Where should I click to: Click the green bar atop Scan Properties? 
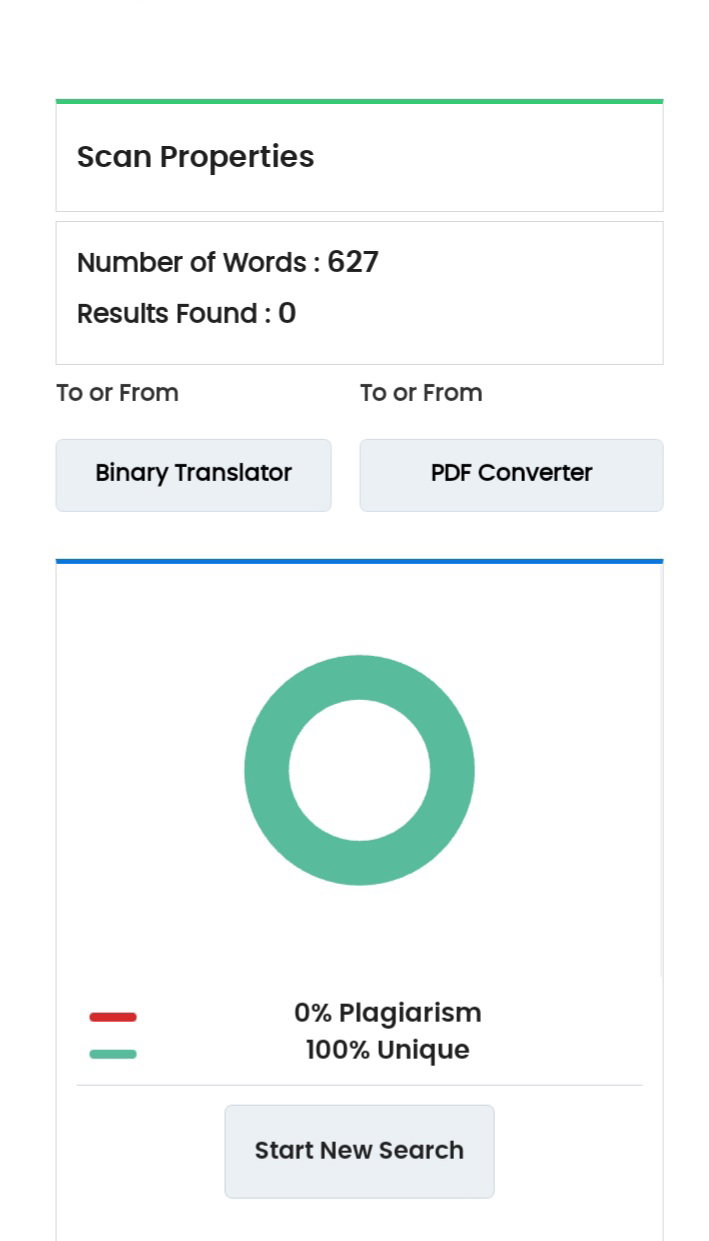point(359,101)
